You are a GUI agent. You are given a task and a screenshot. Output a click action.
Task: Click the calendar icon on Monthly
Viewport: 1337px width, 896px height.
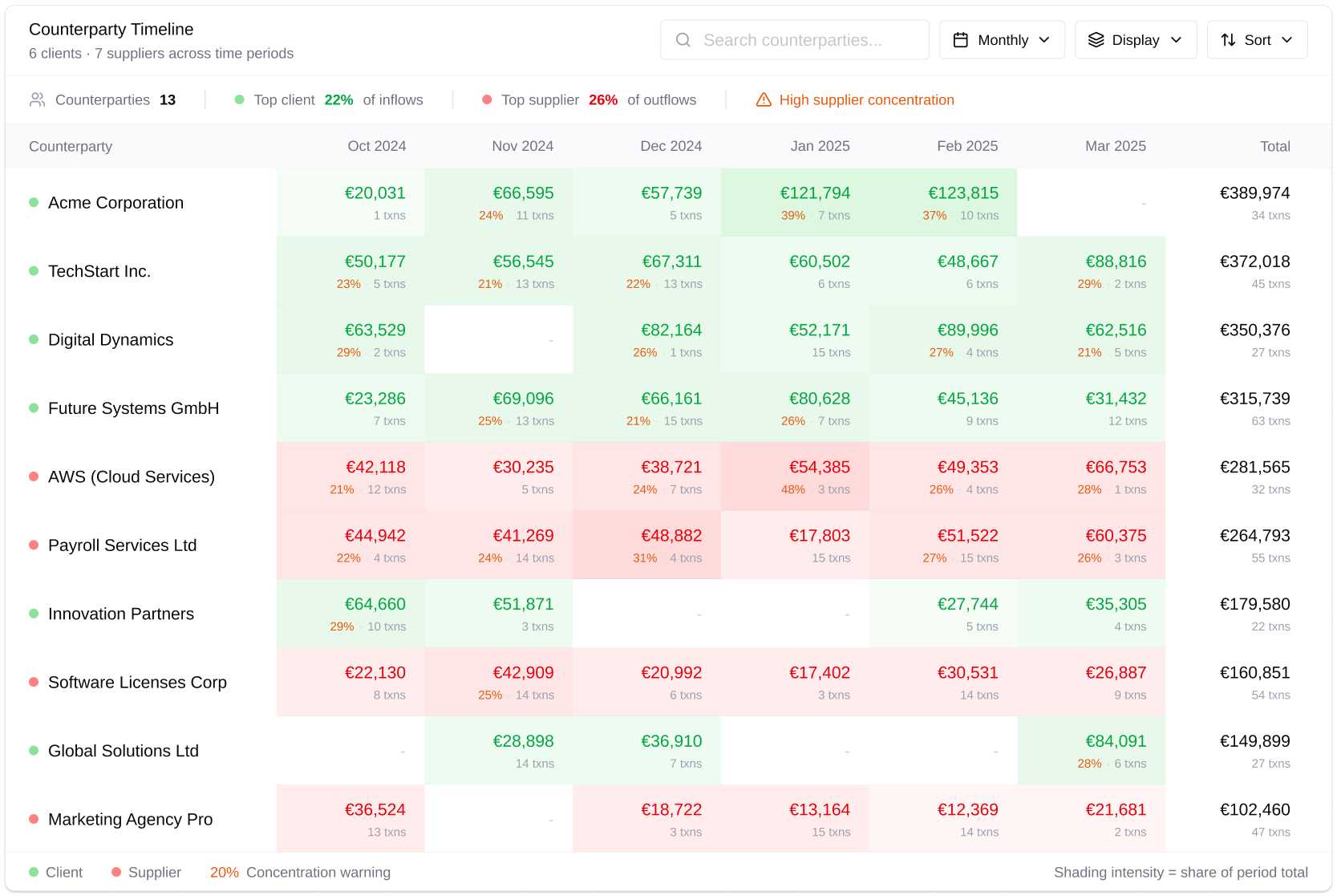tap(960, 40)
